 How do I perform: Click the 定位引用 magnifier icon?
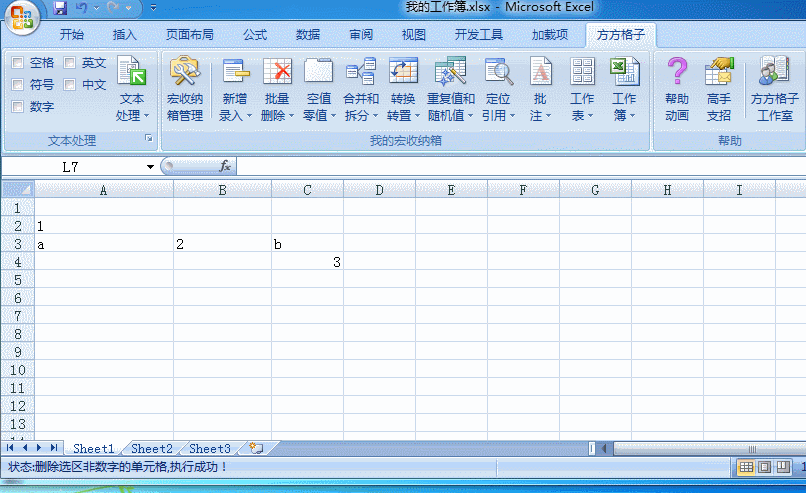497,73
